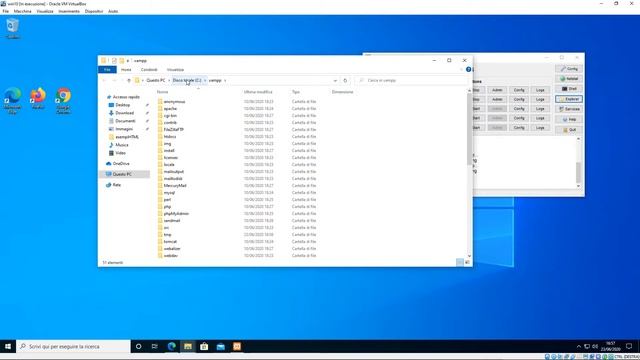Select the MercuryMail folder
Viewport: 640px width, 360px height.
[175, 186]
